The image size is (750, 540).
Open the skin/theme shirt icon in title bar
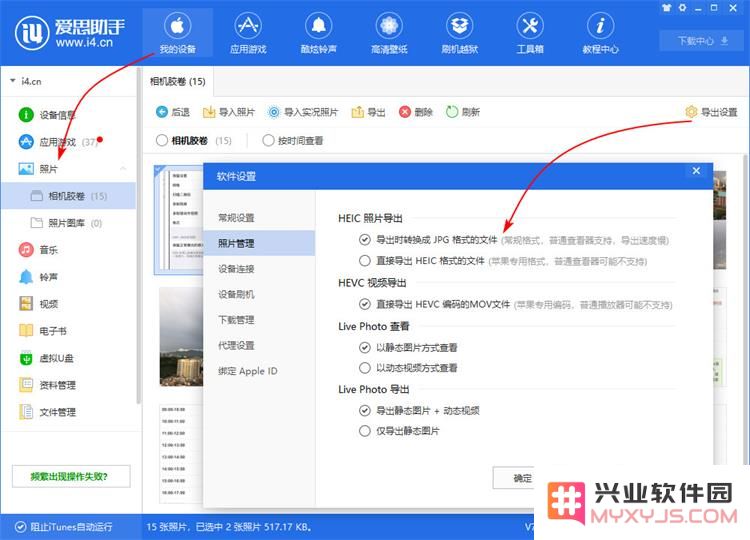[666, 8]
